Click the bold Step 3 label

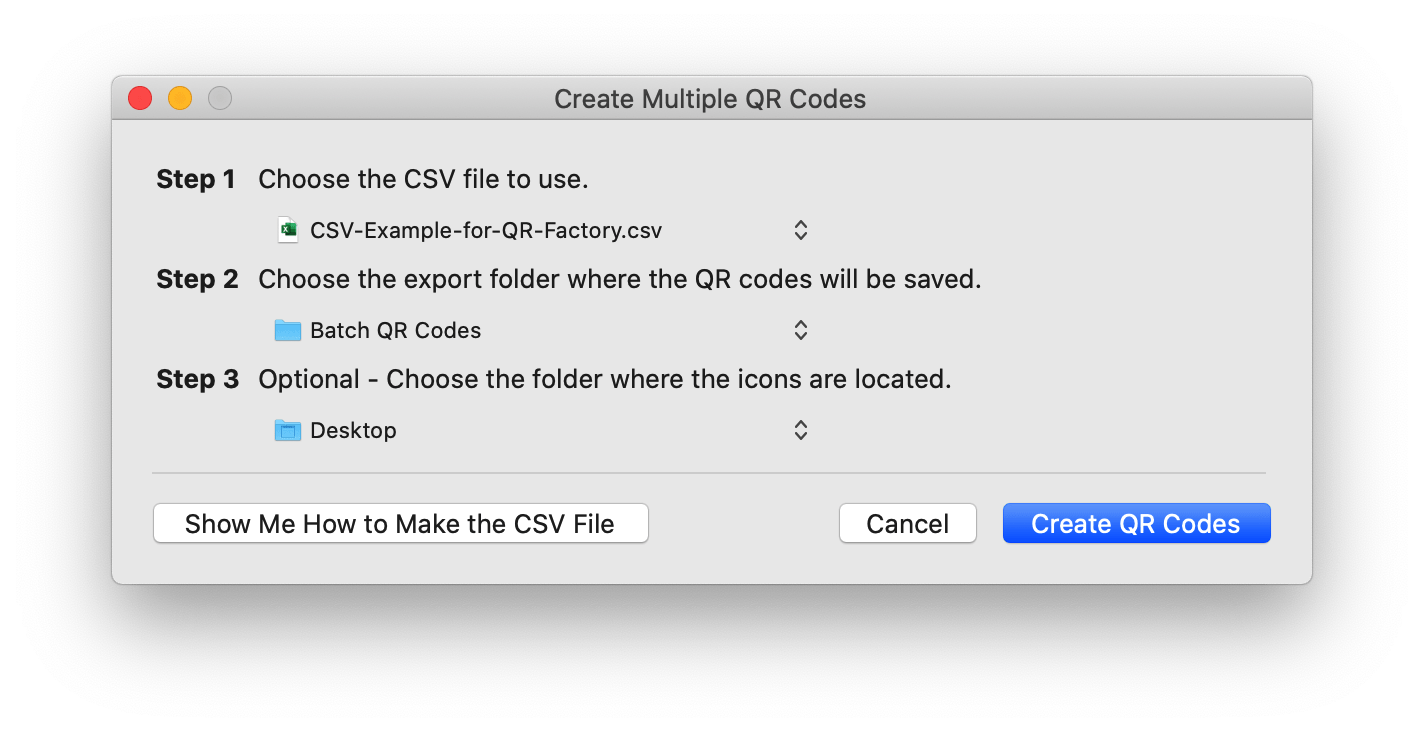click(x=197, y=380)
